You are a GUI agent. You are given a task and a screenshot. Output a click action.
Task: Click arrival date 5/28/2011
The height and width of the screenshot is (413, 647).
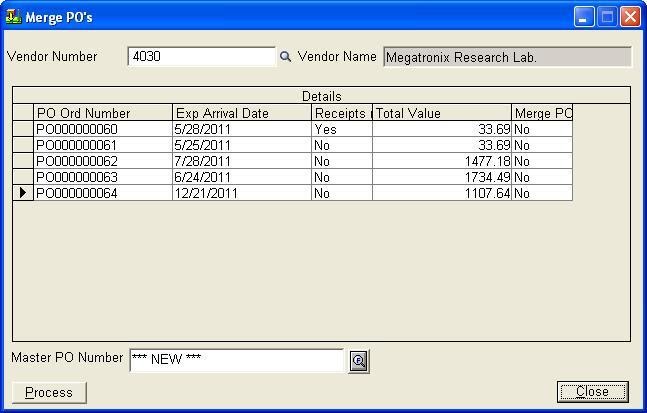point(242,129)
